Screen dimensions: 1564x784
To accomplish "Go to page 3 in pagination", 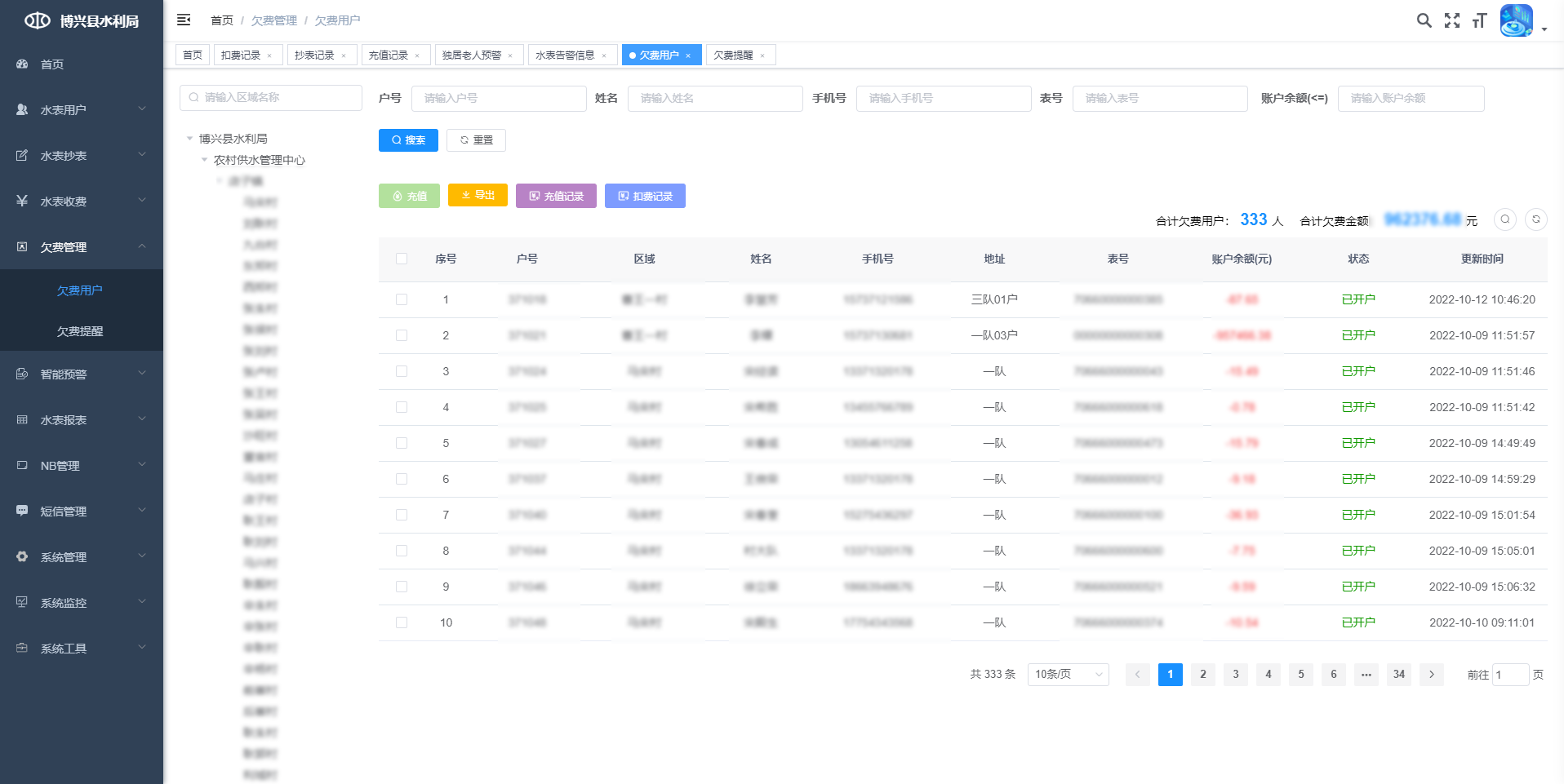I will pyautogui.click(x=1235, y=674).
